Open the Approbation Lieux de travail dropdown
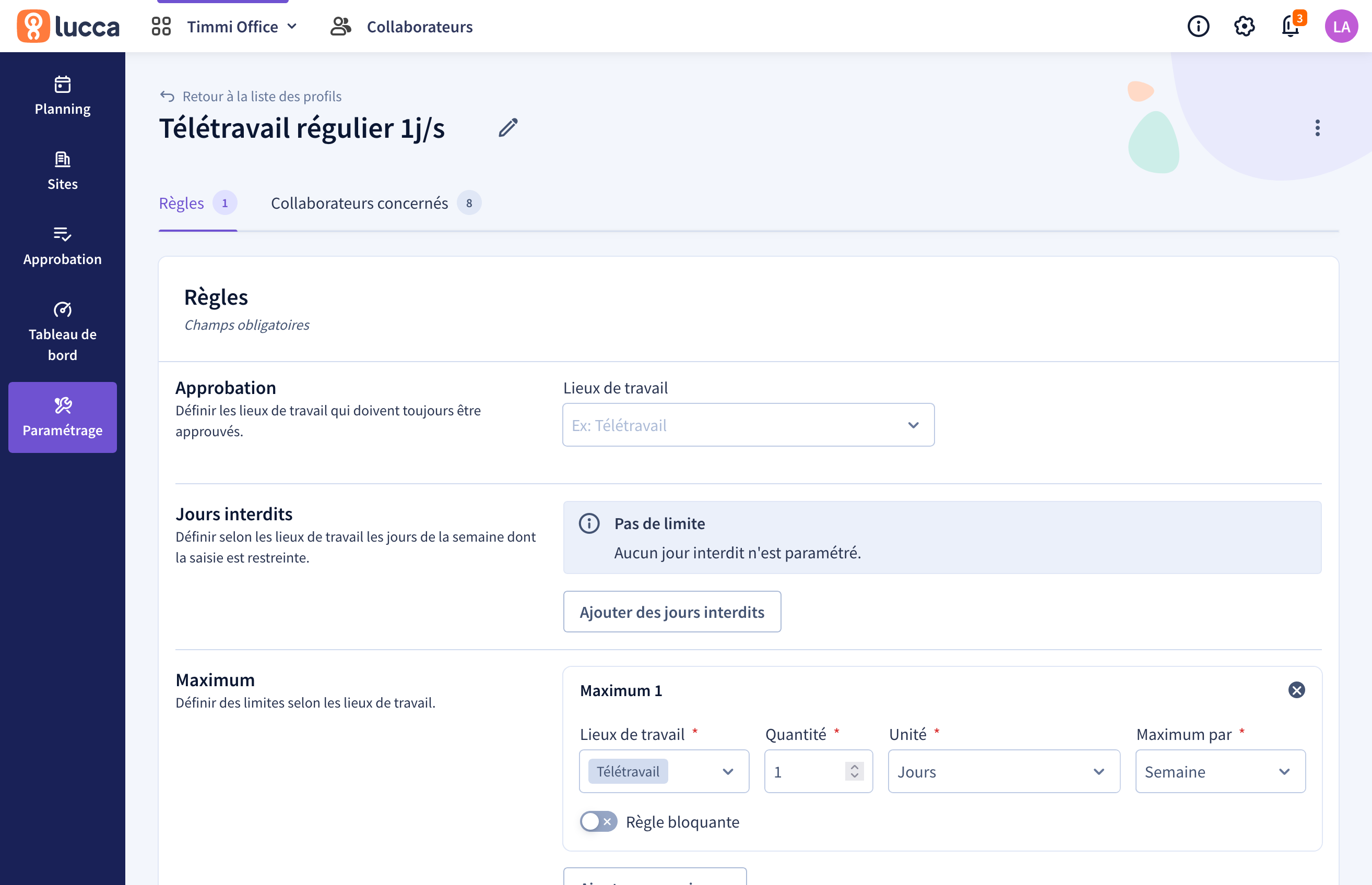1372x885 pixels. [748, 425]
